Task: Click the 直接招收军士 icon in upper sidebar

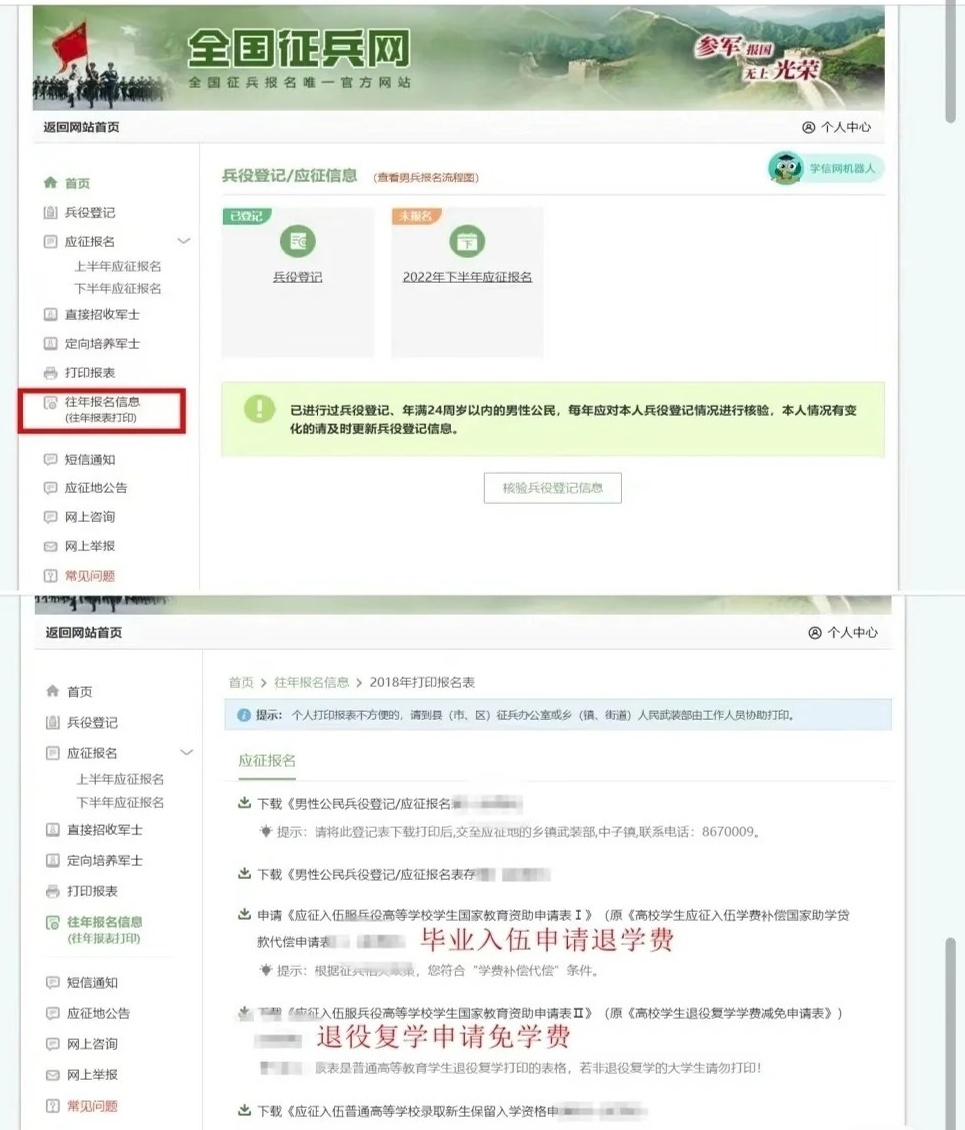Action: 50,314
